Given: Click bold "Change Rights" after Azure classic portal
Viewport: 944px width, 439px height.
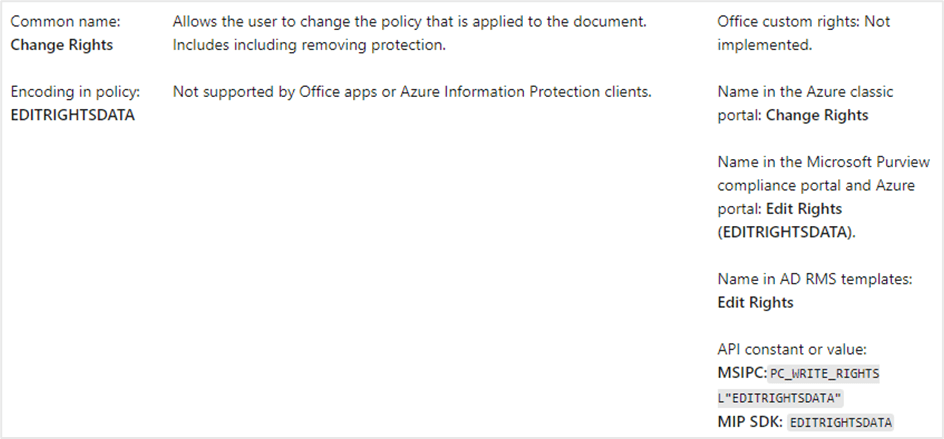Looking at the screenshot, I should coord(817,116).
